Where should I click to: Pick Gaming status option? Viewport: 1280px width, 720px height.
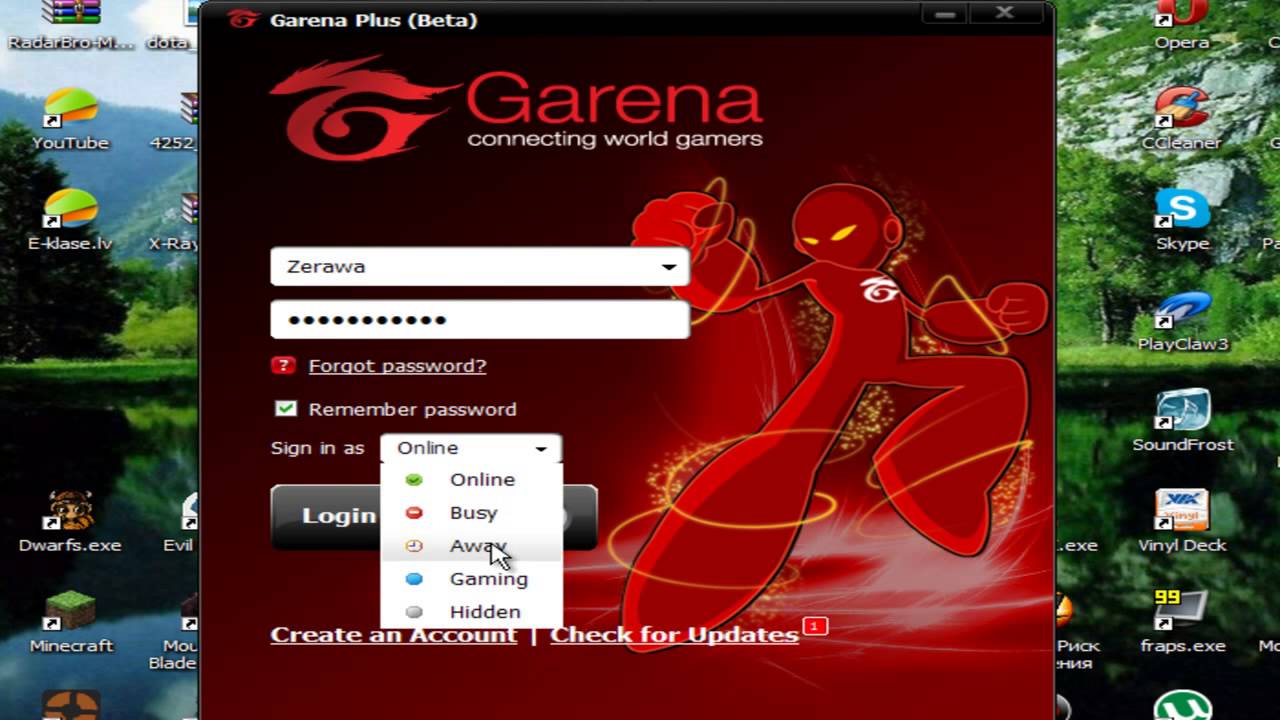tap(488, 578)
